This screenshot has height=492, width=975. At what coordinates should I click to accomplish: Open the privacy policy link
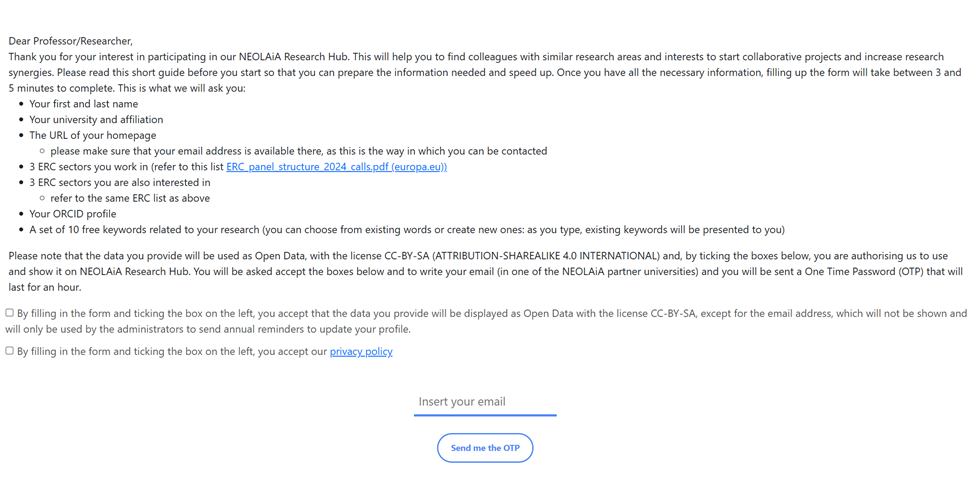(x=361, y=352)
